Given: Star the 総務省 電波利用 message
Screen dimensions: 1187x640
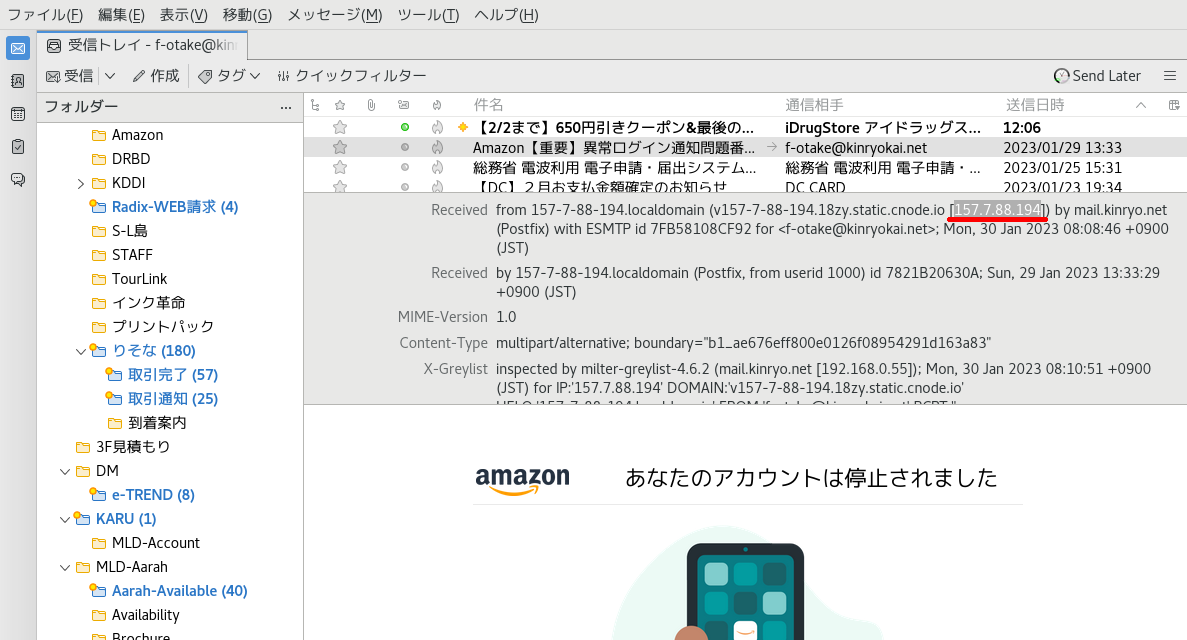Looking at the screenshot, I should coord(340,167).
